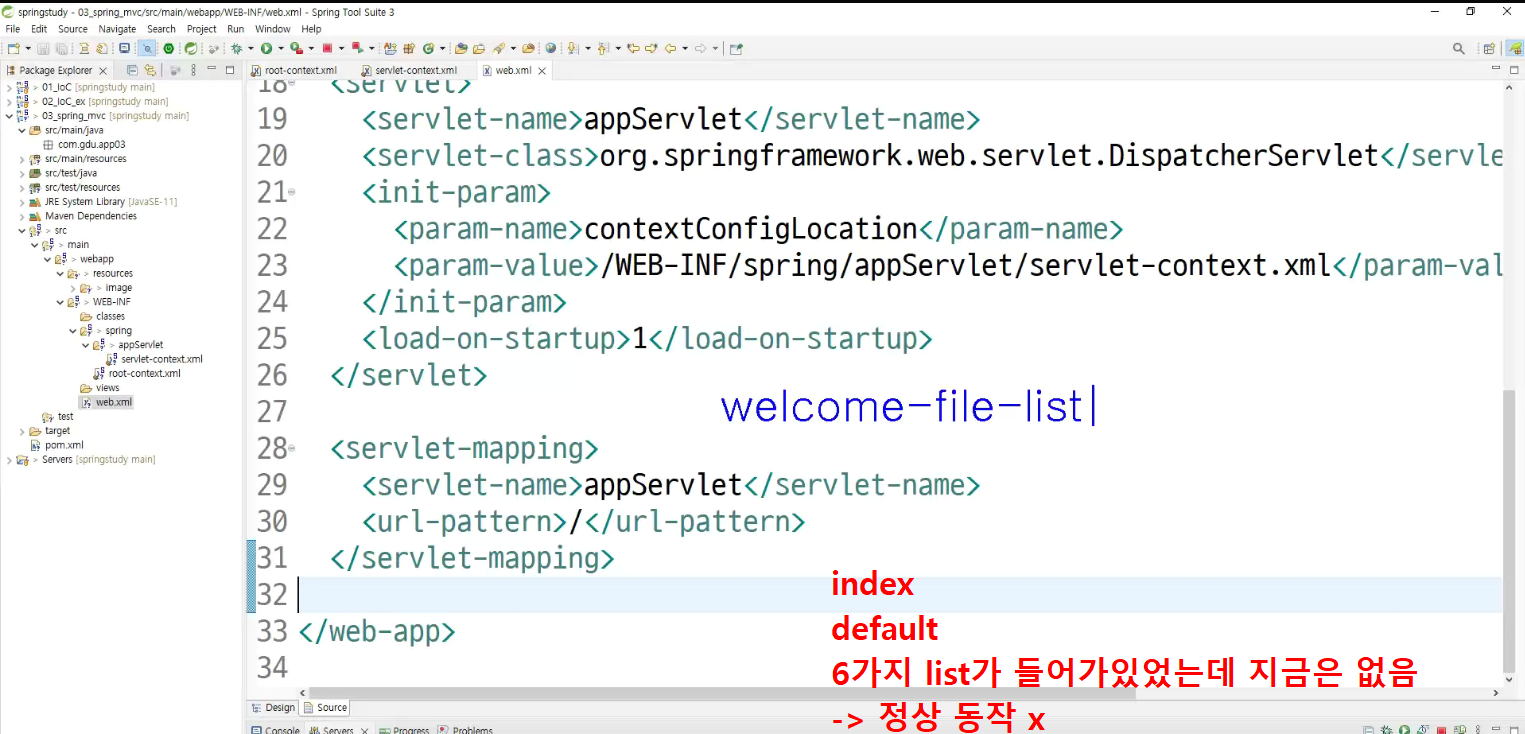Expand the Servers project node
Image resolution: width=1525 pixels, height=734 pixels.
(x=9, y=460)
